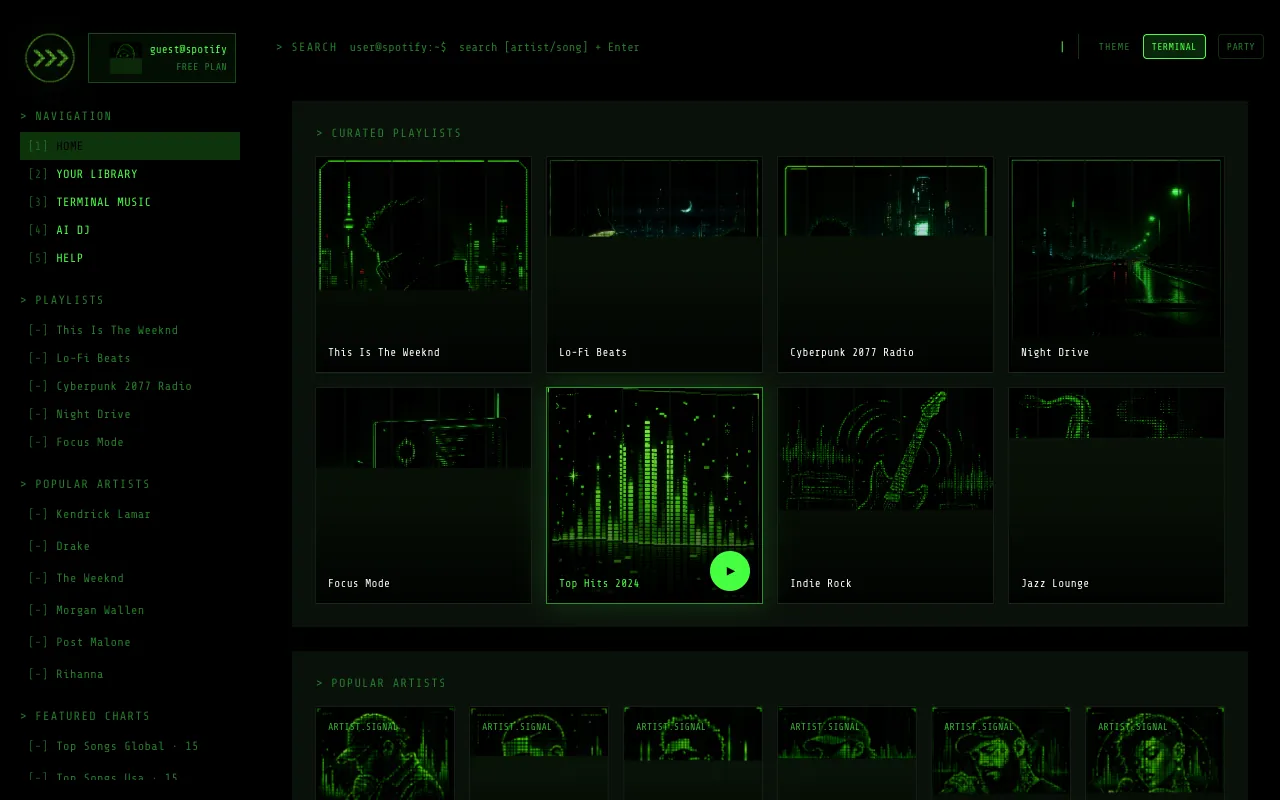This screenshot has width=1280, height=800.
Task: Collapse POPULAR ARTISTS sidebar section header
Action: pos(85,484)
